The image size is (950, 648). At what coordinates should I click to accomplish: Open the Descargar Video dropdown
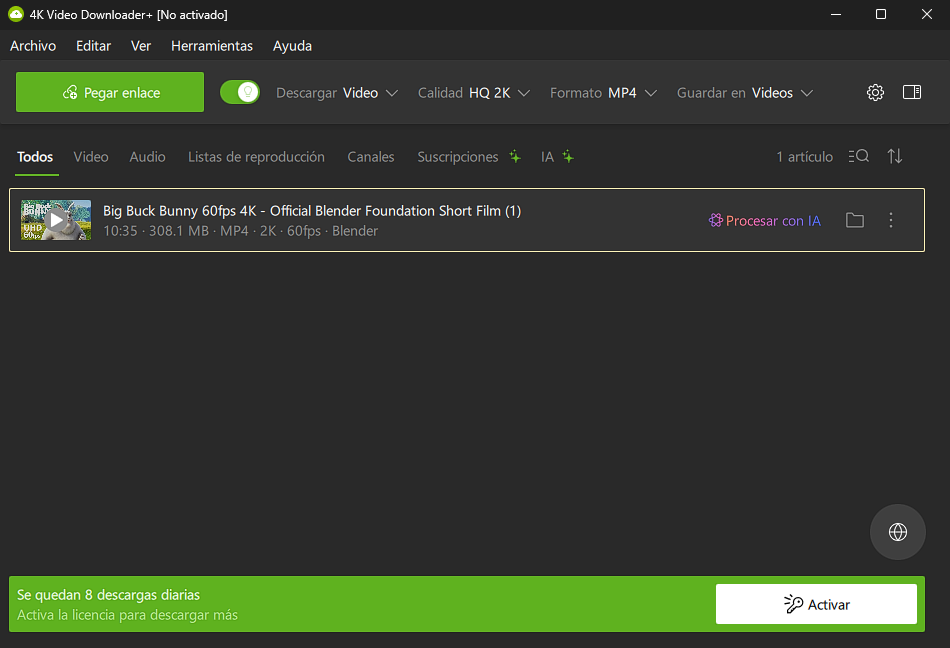(x=337, y=93)
